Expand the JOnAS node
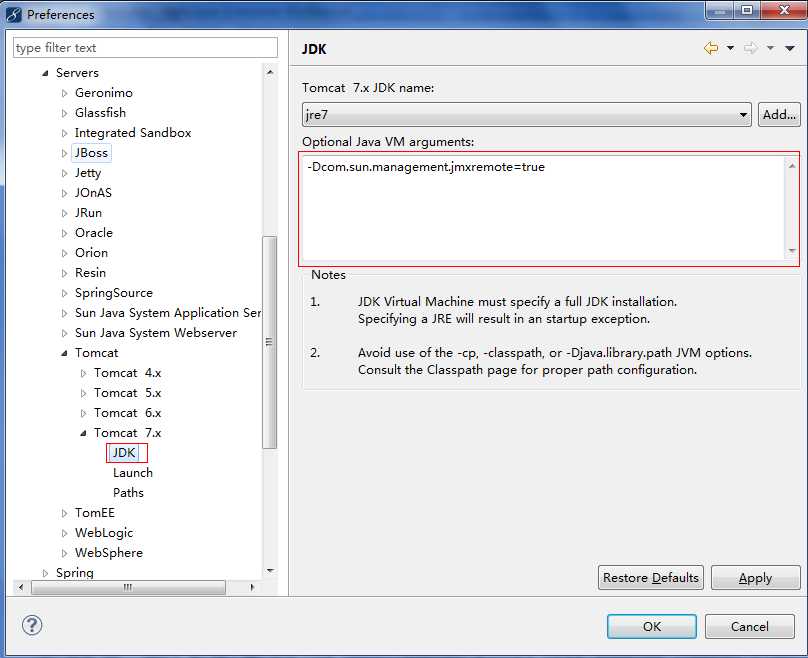 tap(64, 193)
